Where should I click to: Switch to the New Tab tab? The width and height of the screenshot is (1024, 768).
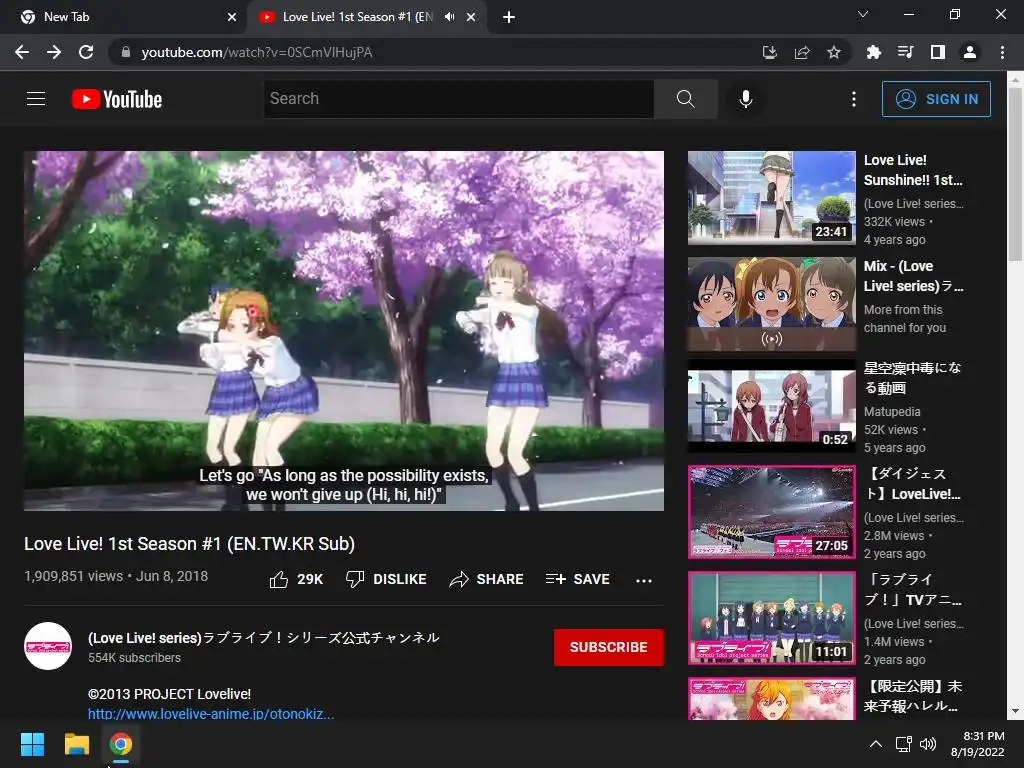click(124, 17)
